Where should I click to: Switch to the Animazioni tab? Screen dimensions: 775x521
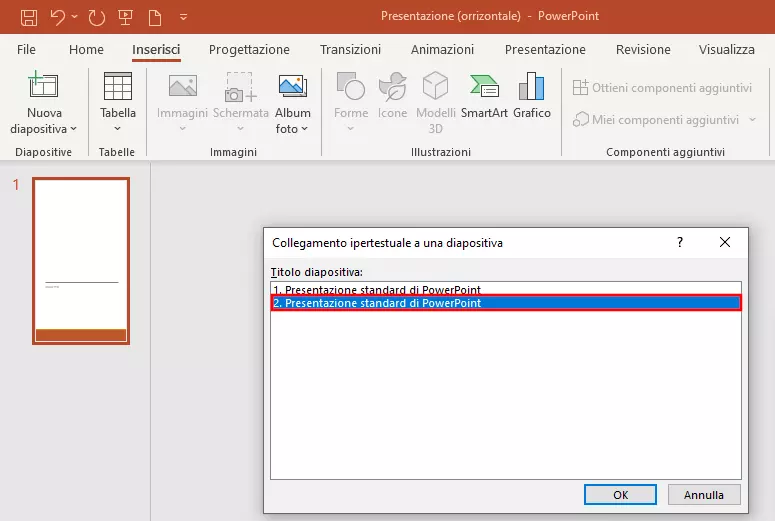click(x=442, y=49)
